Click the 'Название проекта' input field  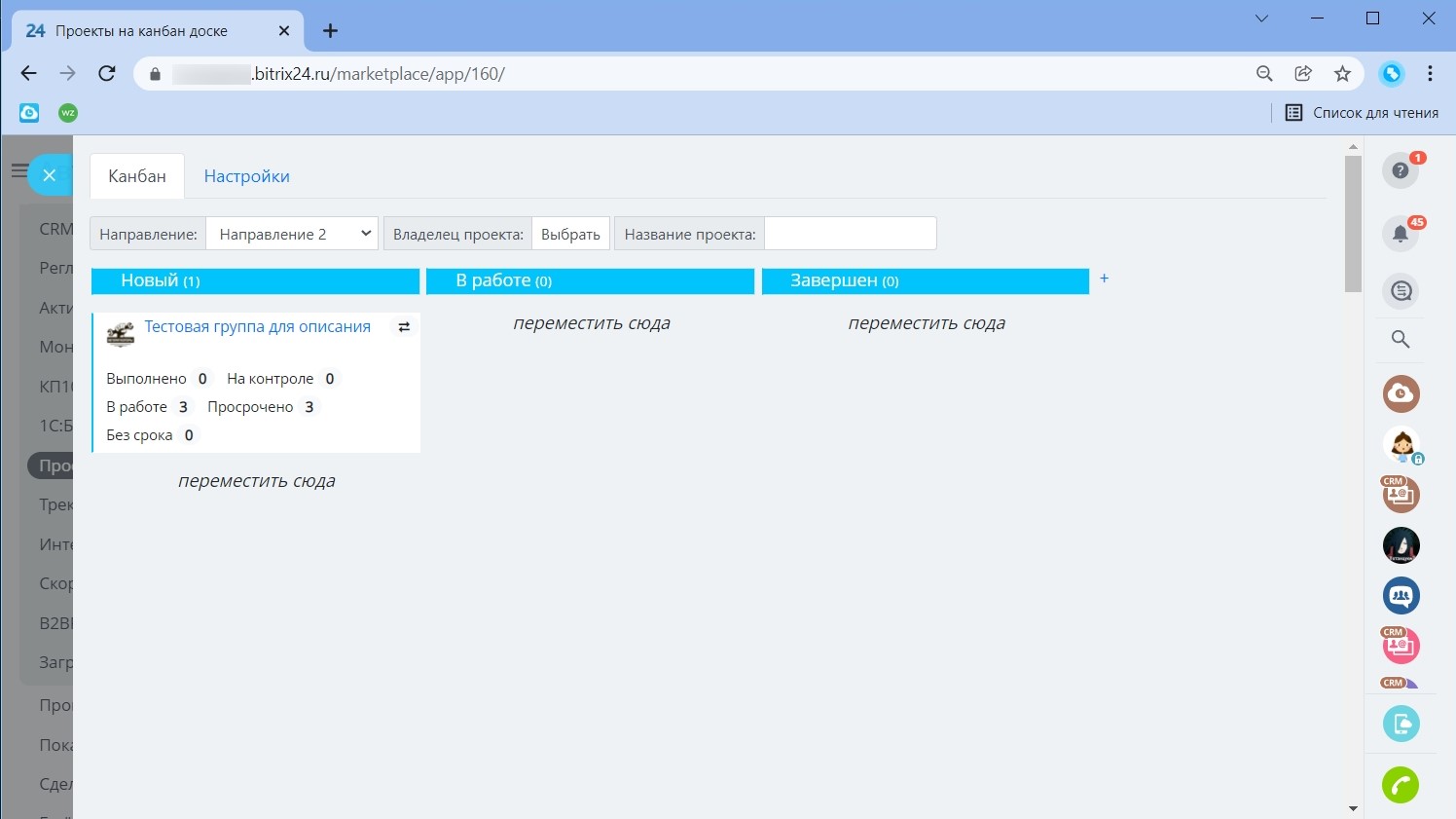click(851, 234)
